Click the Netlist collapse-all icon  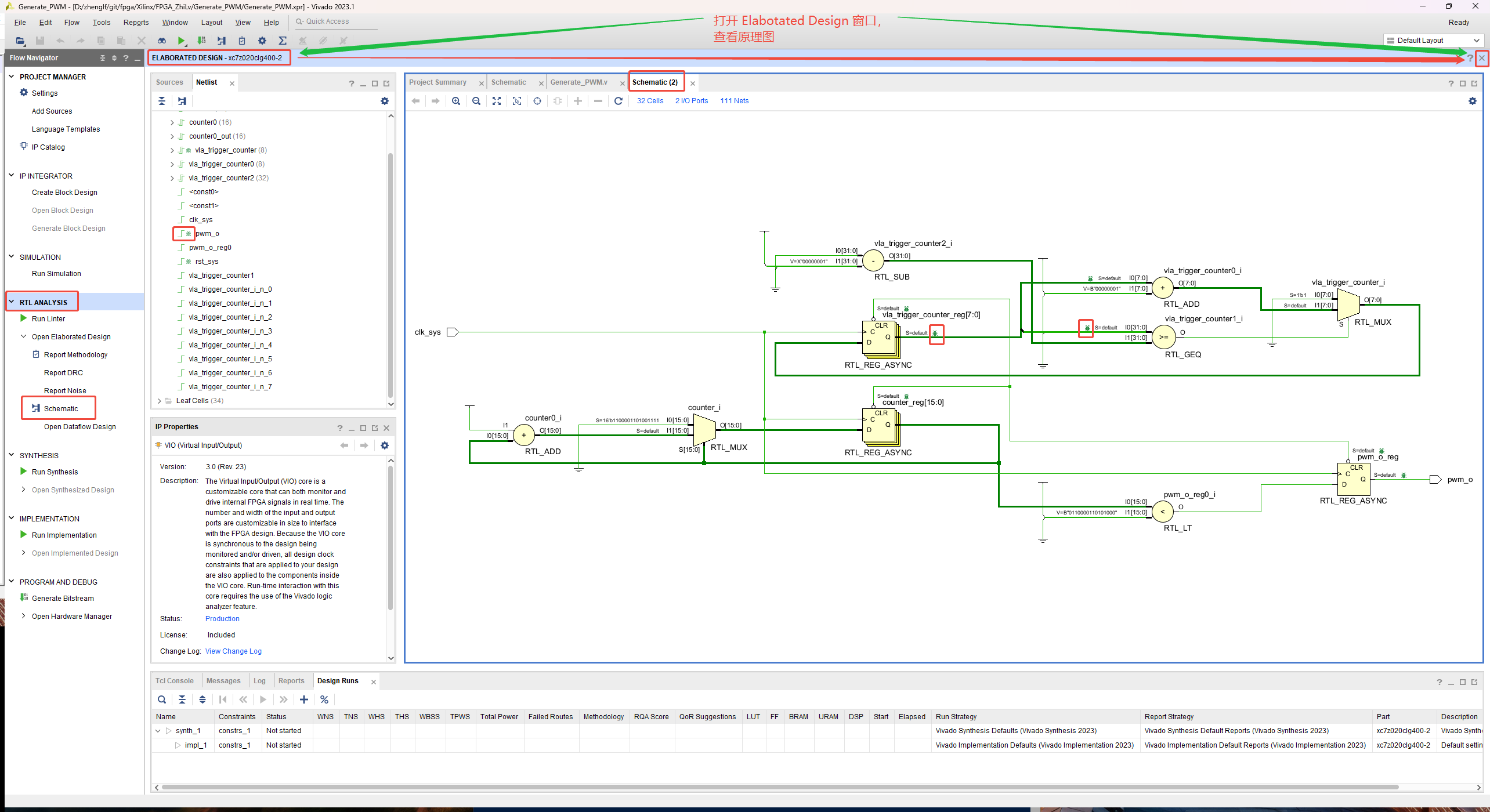[x=162, y=101]
